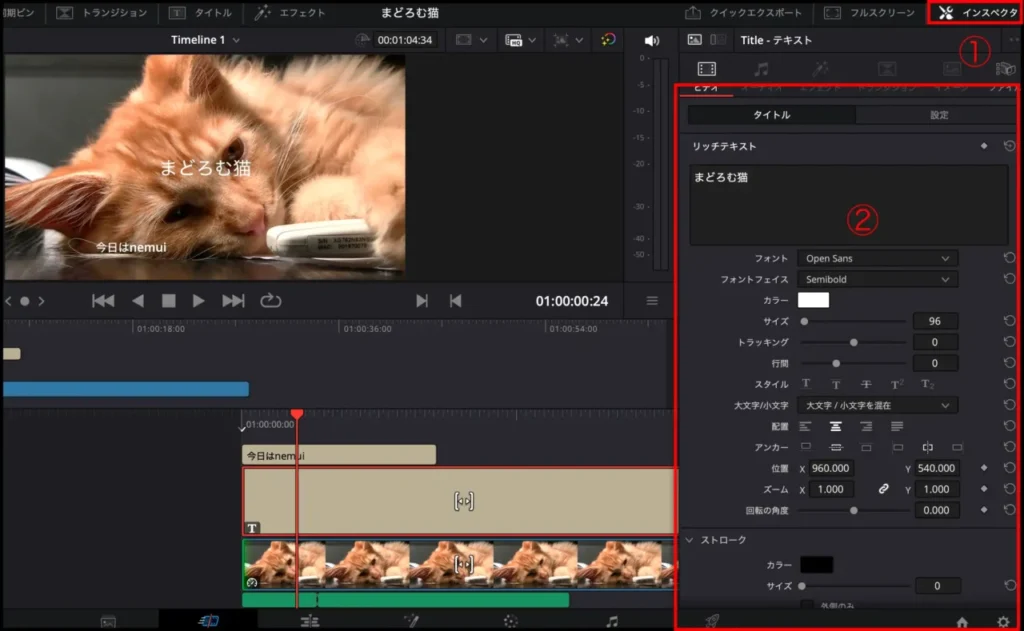The height and width of the screenshot is (631, 1024).
Task: Open the Fusion page
Action: pos(410,620)
